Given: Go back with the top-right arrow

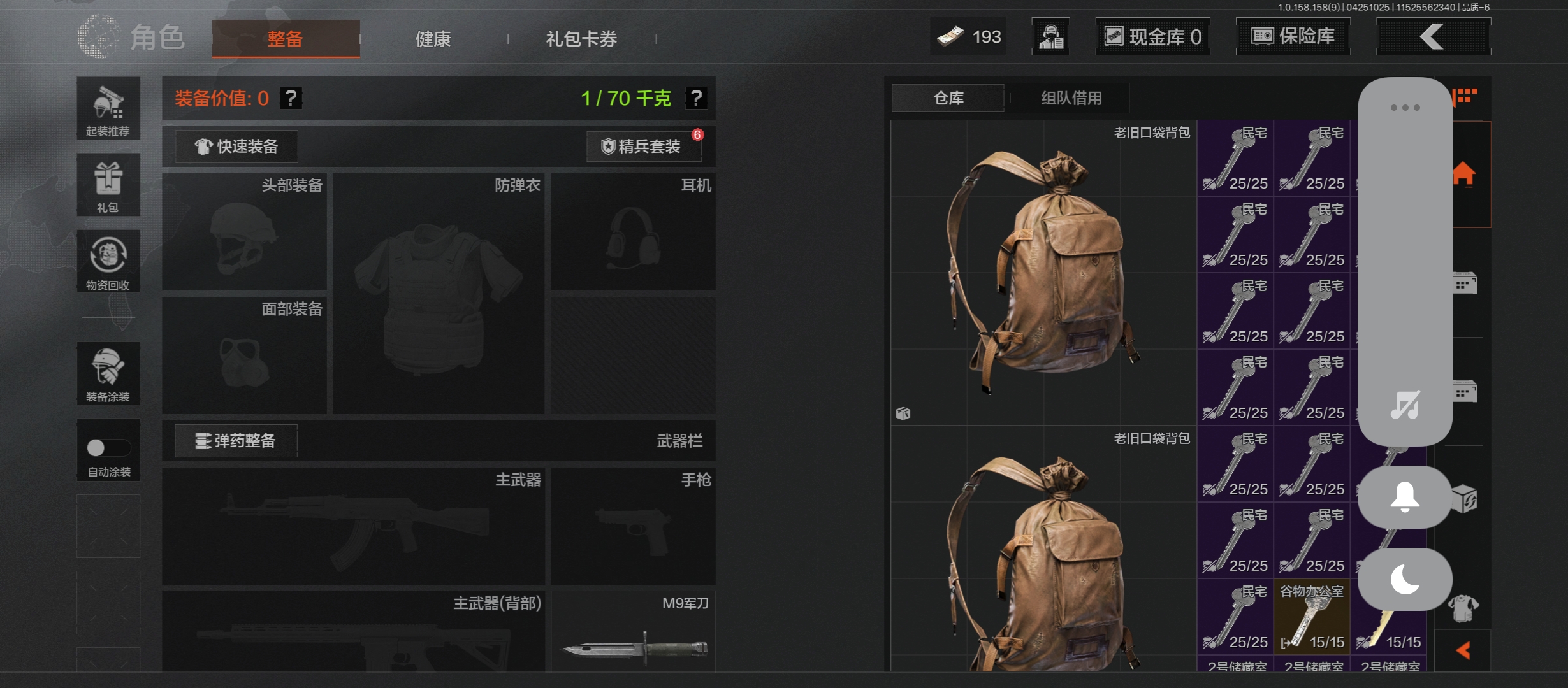Looking at the screenshot, I should point(1433,37).
